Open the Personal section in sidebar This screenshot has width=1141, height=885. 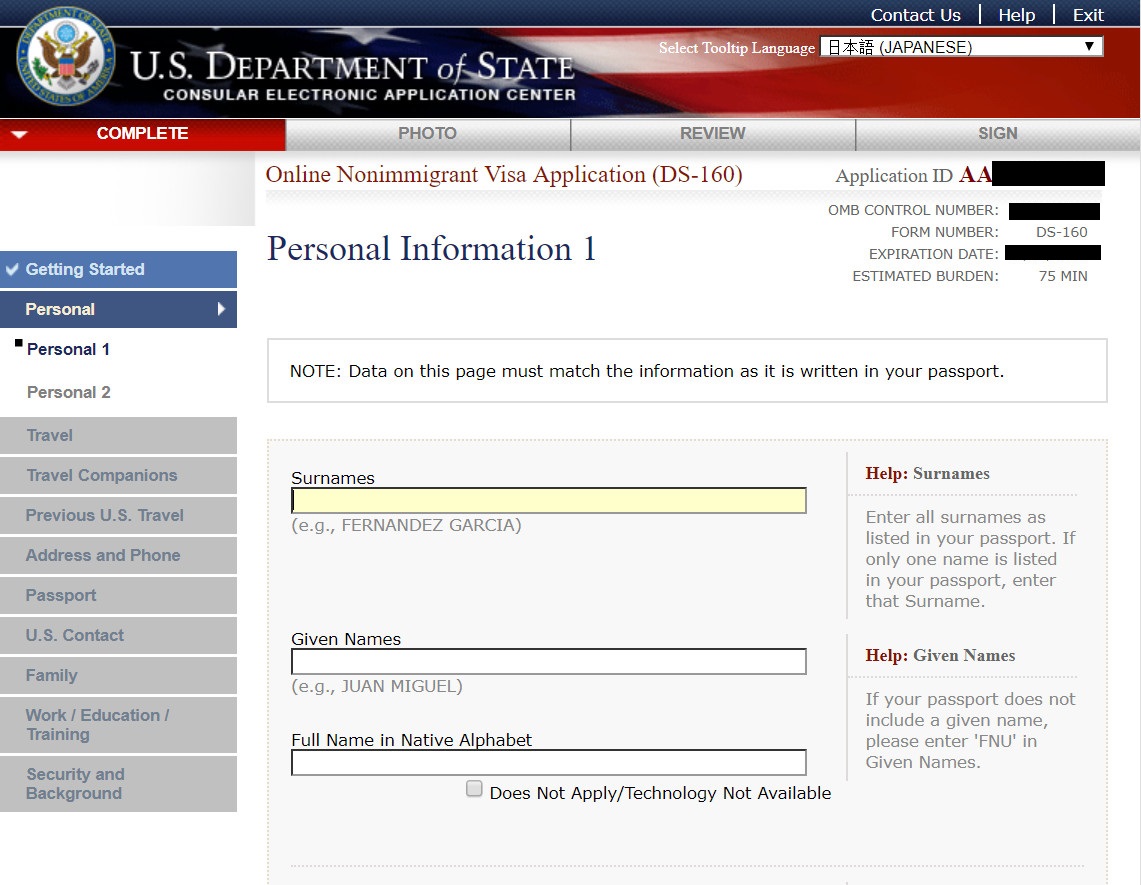[119, 309]
